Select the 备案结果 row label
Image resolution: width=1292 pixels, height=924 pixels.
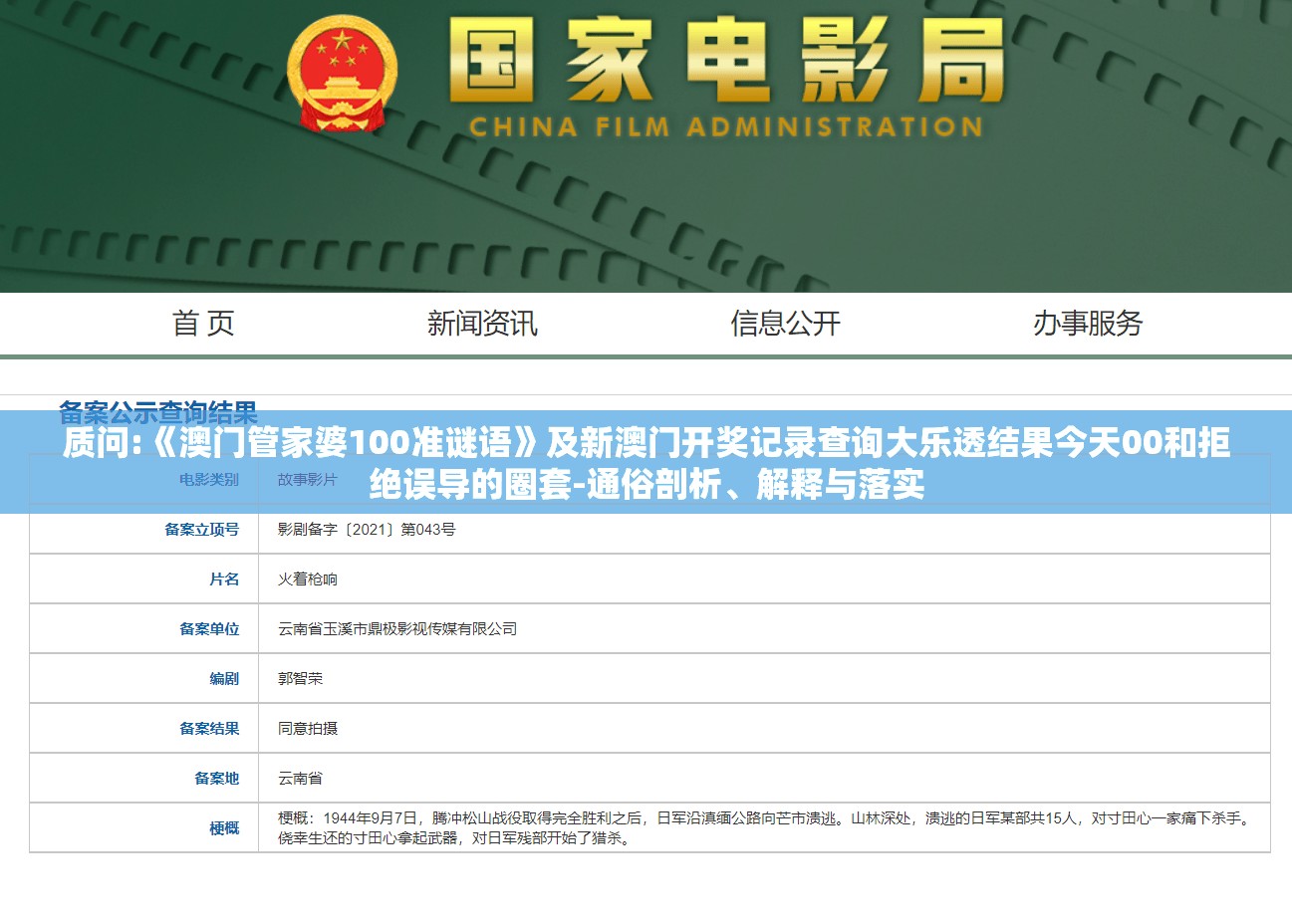coord(209,729)
